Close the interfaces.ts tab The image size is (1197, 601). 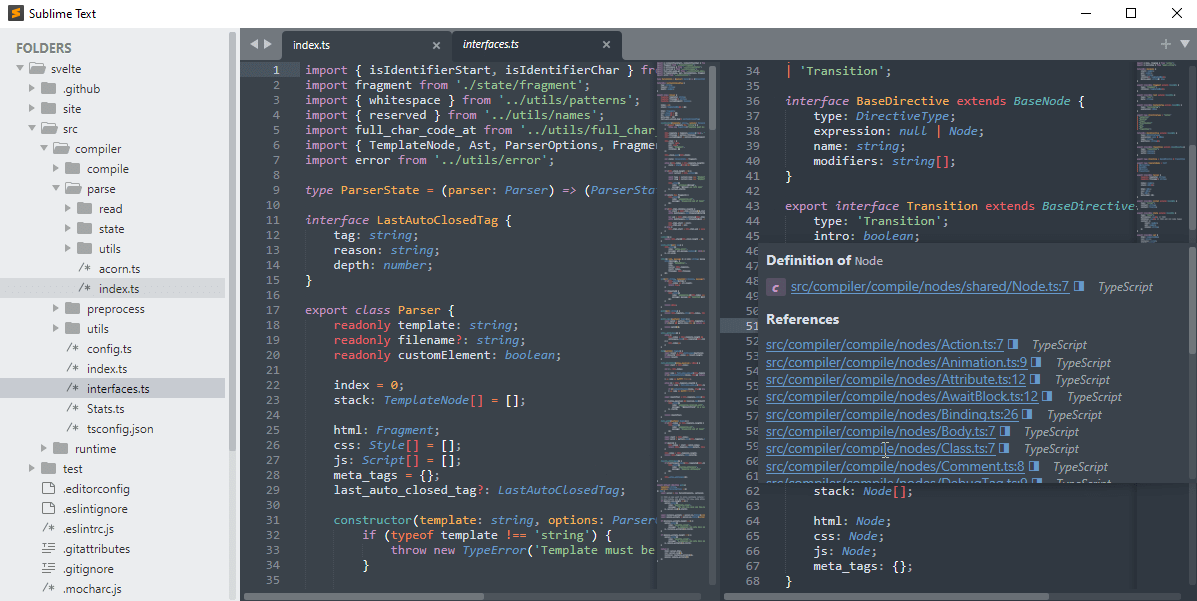tap(606, 44)
